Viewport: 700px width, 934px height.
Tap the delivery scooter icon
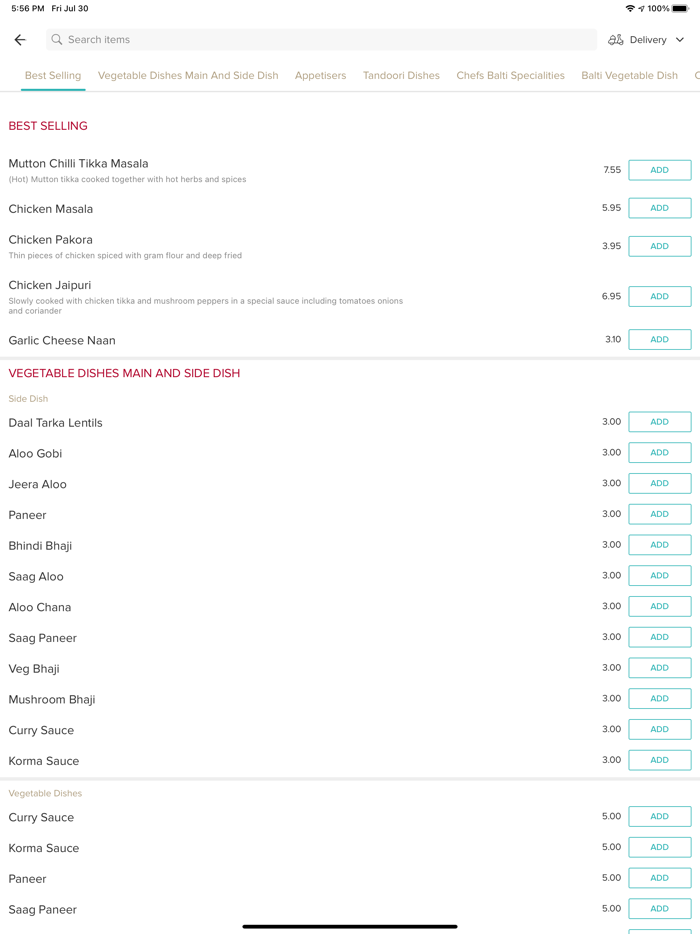pyautogui.click(x=616, y=40)
